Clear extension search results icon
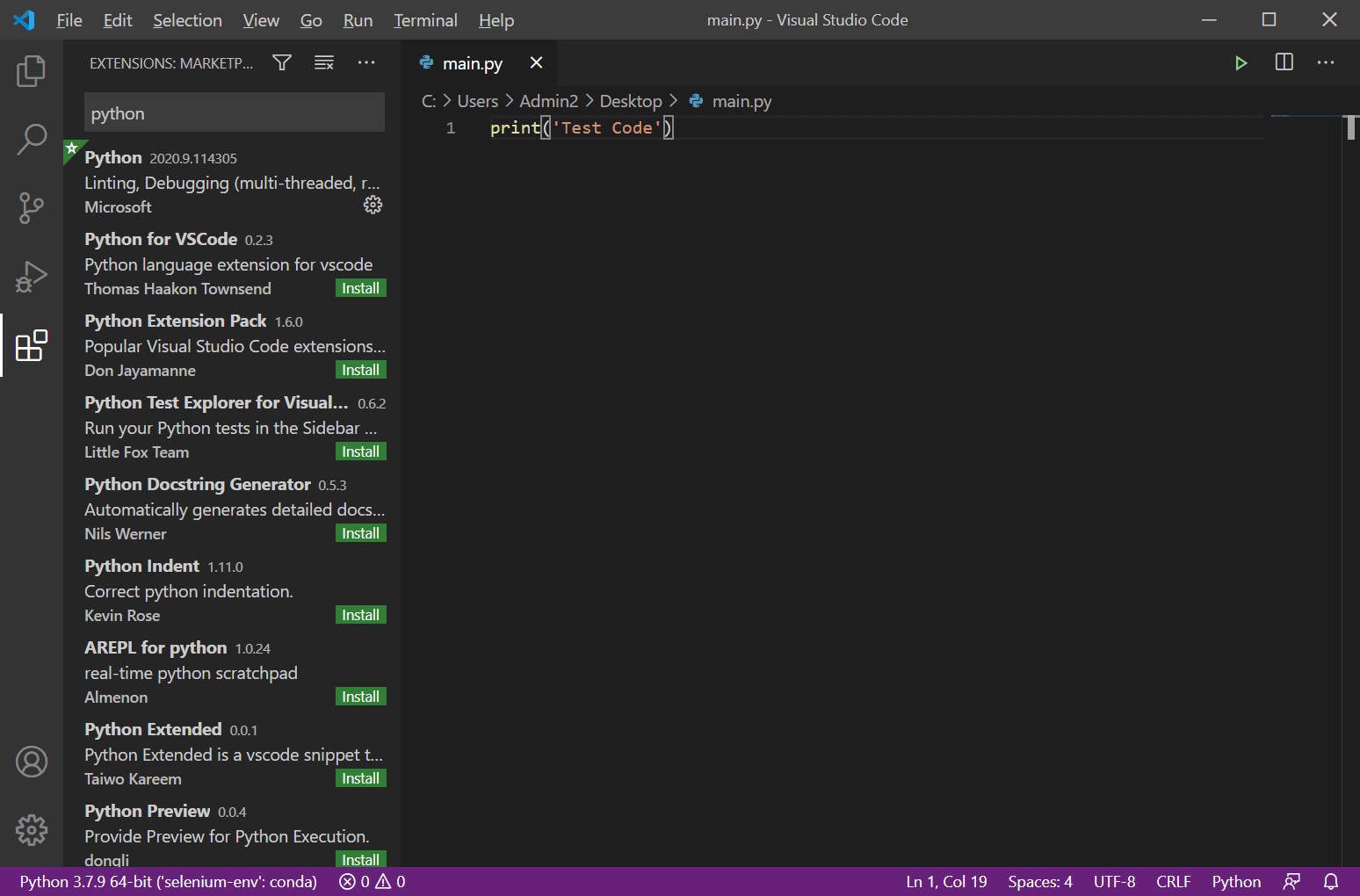The height and width of the screenshot is (896, 1360). (x=323, y=62)
